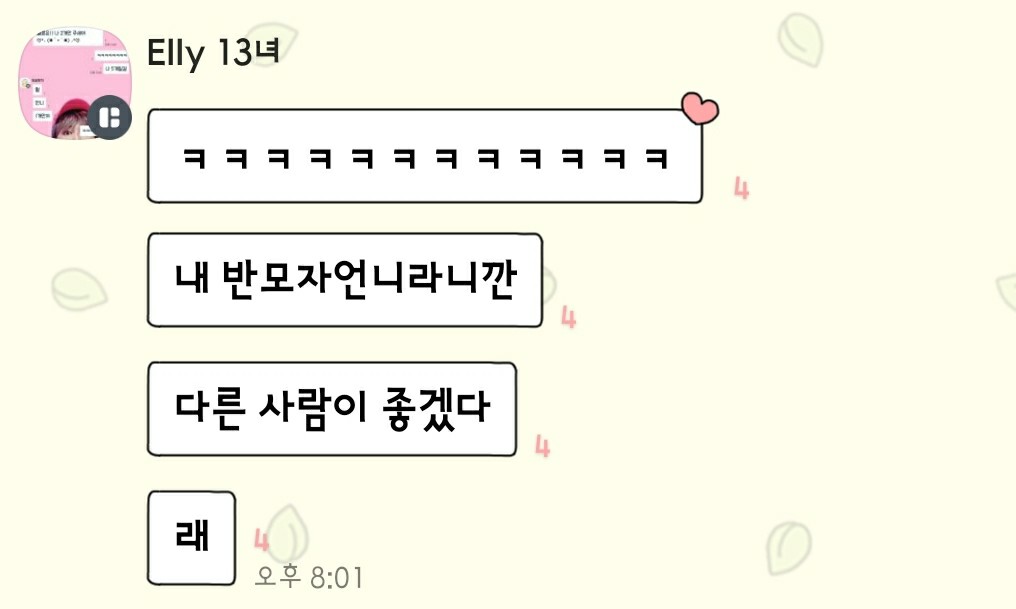Select the short 래 message bubble

(x=191, y=538)
